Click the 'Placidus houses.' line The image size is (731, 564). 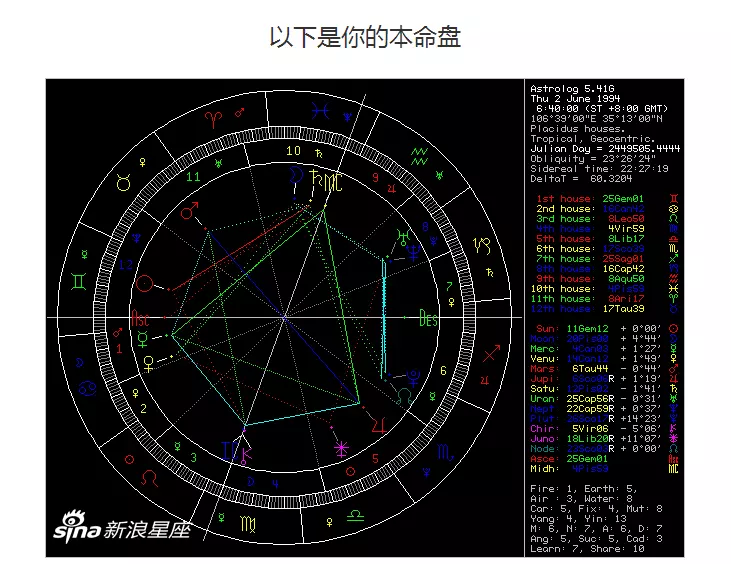click(x=577, y=129)
